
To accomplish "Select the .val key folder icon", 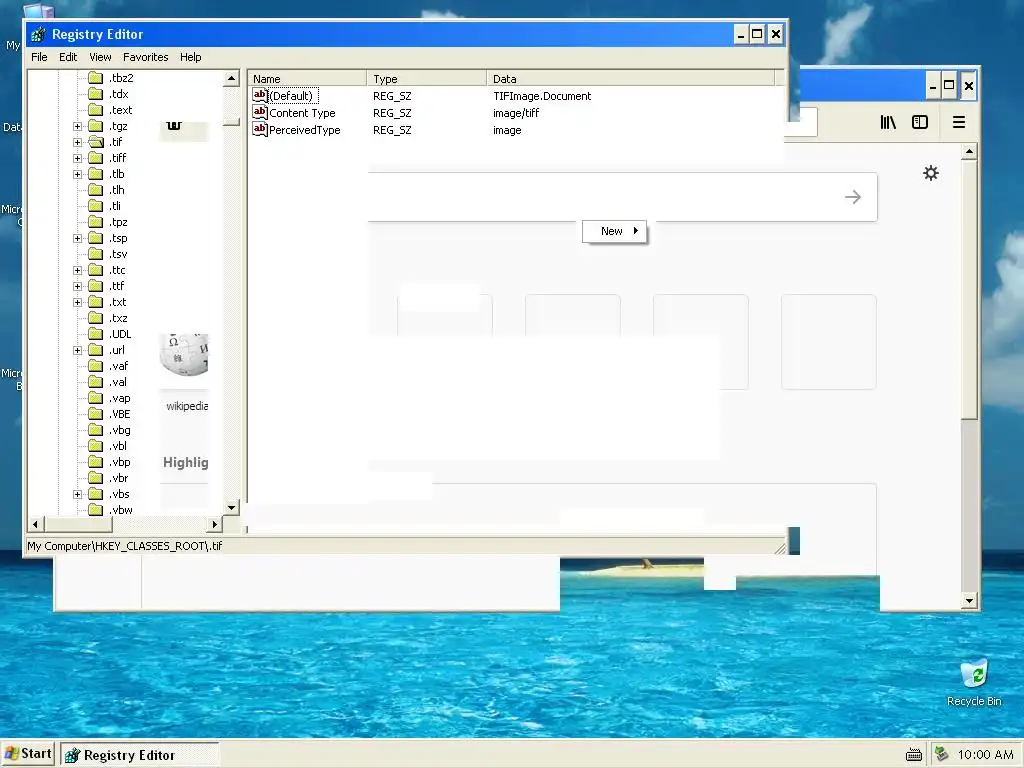I will [95, 382].
